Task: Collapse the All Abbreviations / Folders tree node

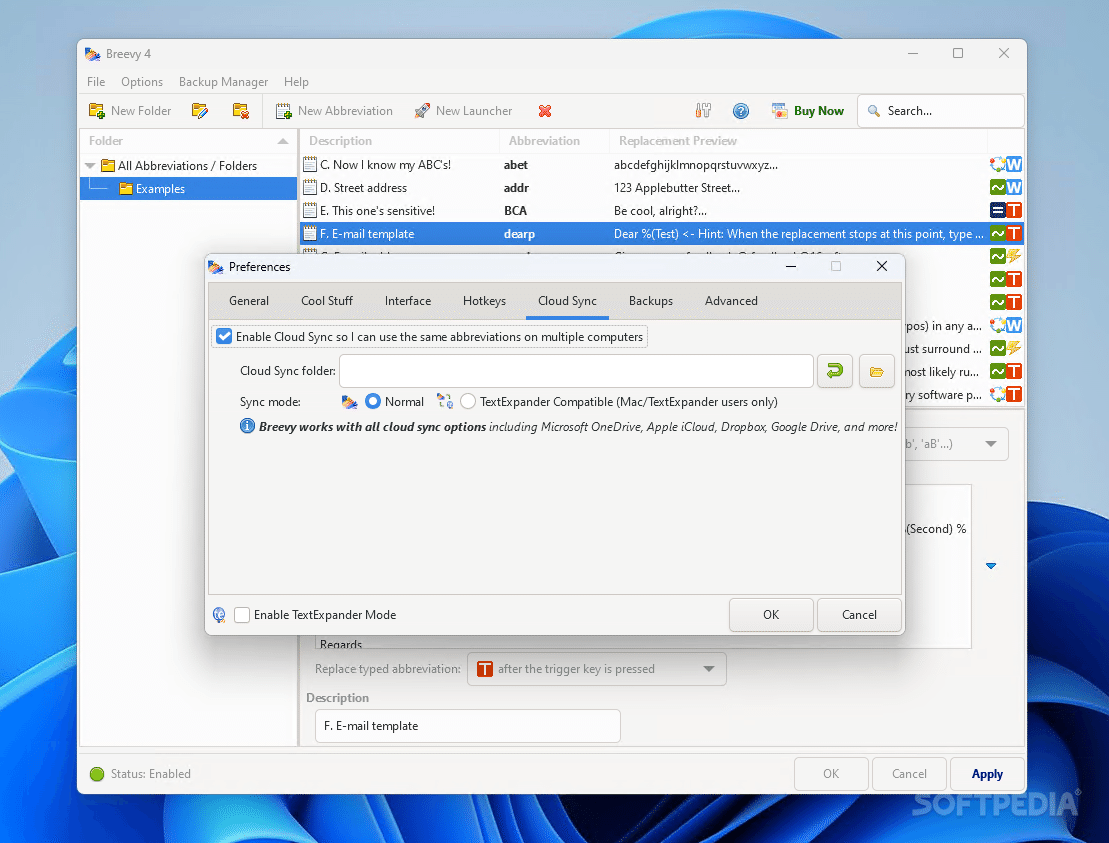Action: tap(91, 165)
